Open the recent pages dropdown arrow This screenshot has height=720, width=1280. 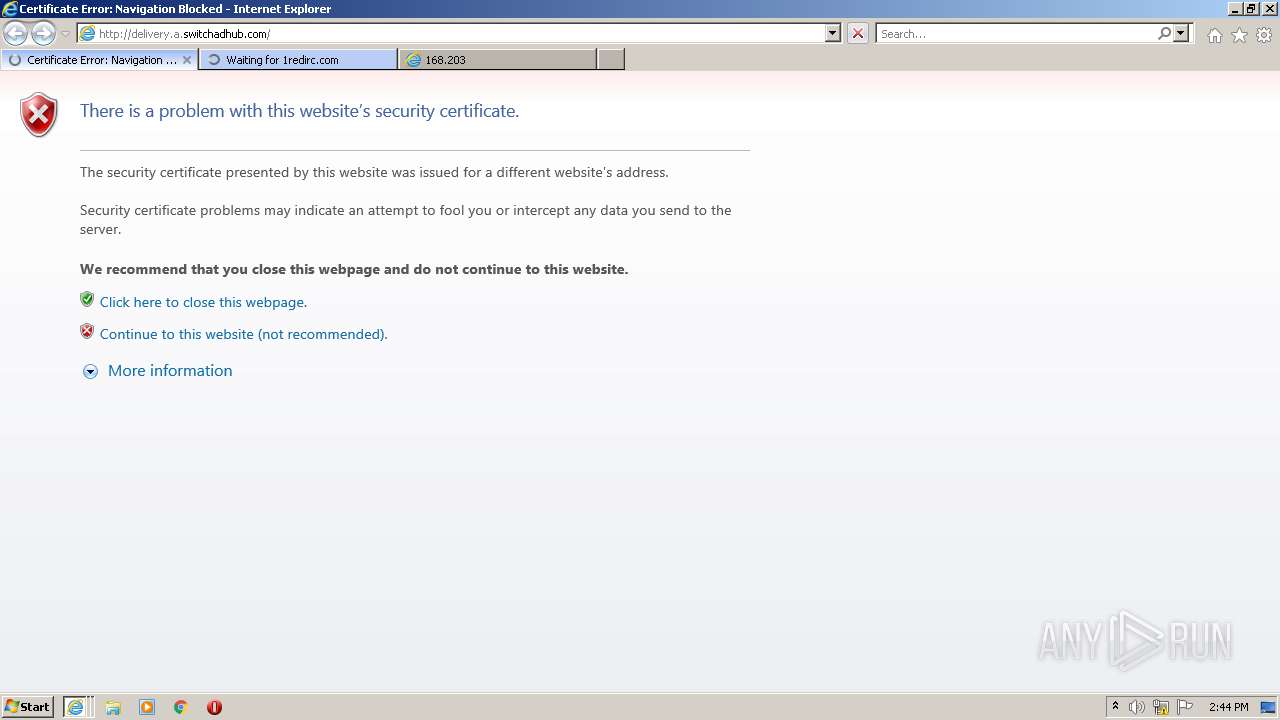[x=65, y=34]
